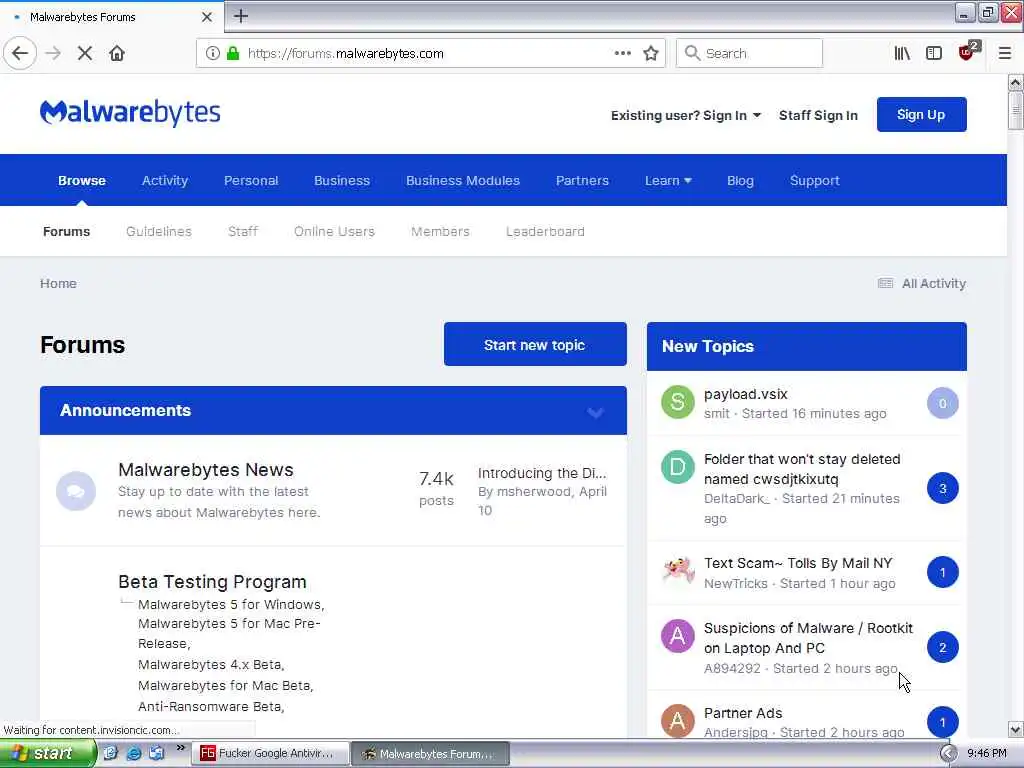Click the All Activity newspaper icon
The width and height of the screenshot is (1024, 768).
click(x=885, y=283)
